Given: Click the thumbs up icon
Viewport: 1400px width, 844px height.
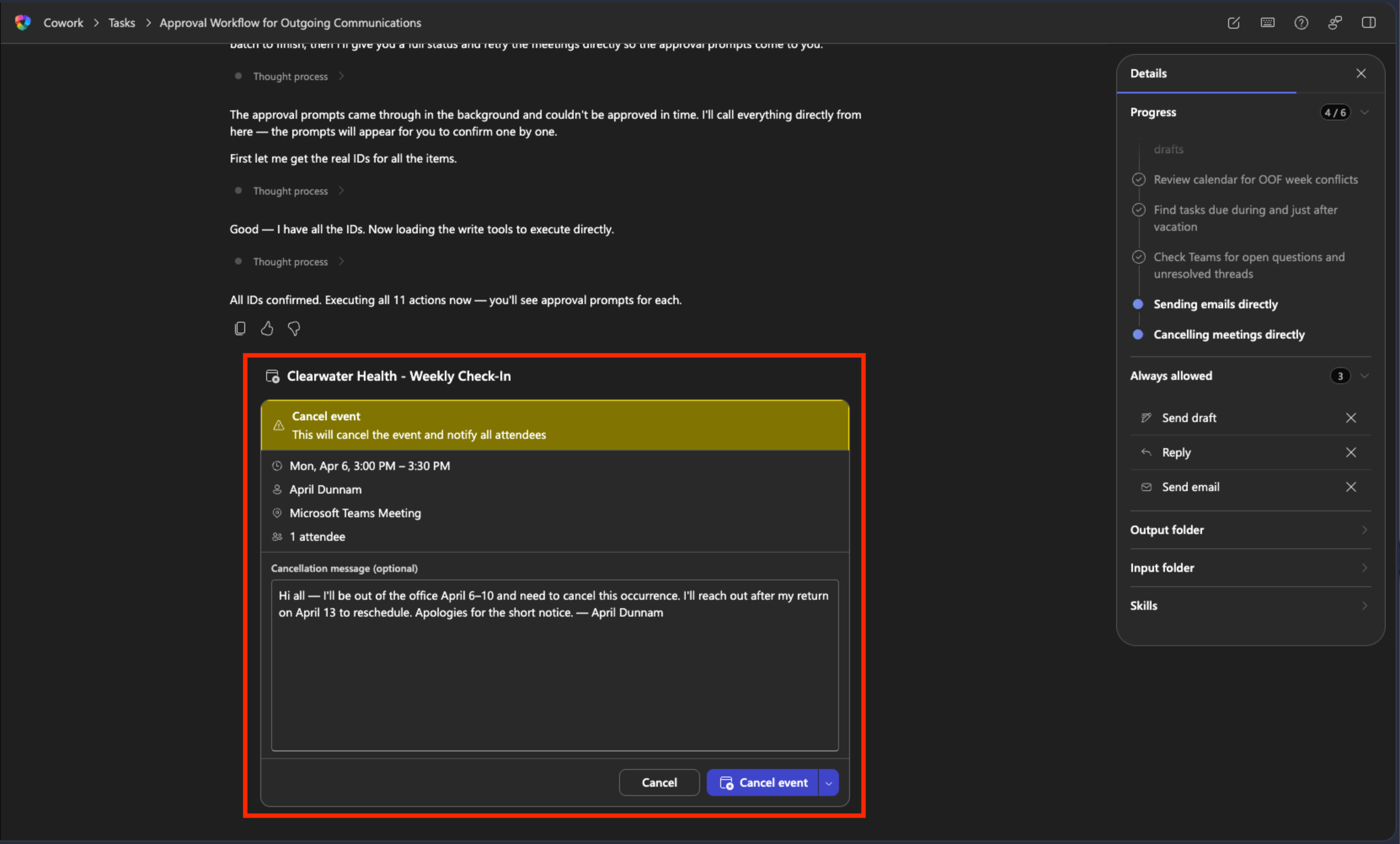Looking at the screenshot, I should click(x=267, y=328).
